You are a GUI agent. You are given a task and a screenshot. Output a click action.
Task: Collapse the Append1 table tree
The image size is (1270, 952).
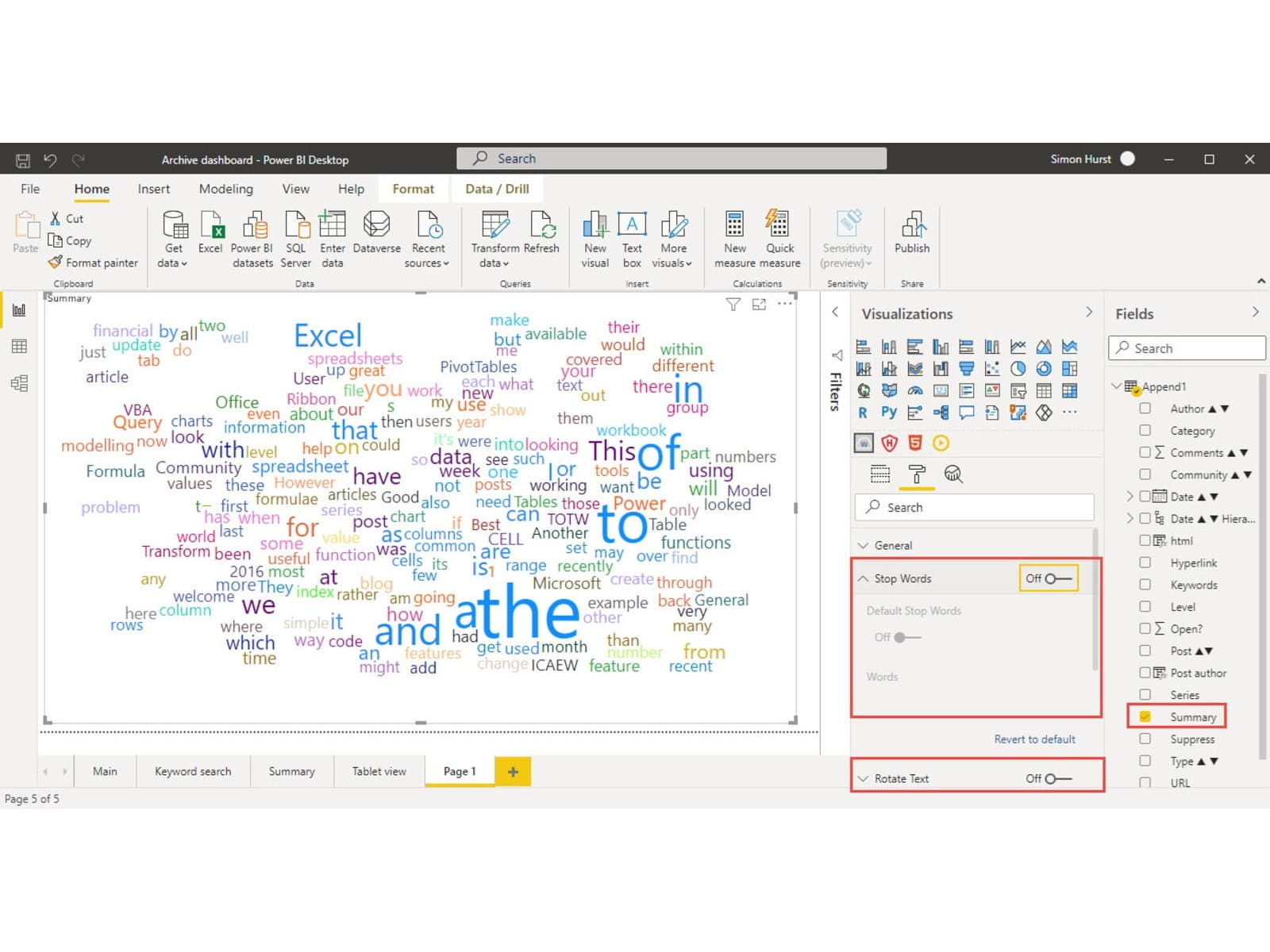point(1117,386)
